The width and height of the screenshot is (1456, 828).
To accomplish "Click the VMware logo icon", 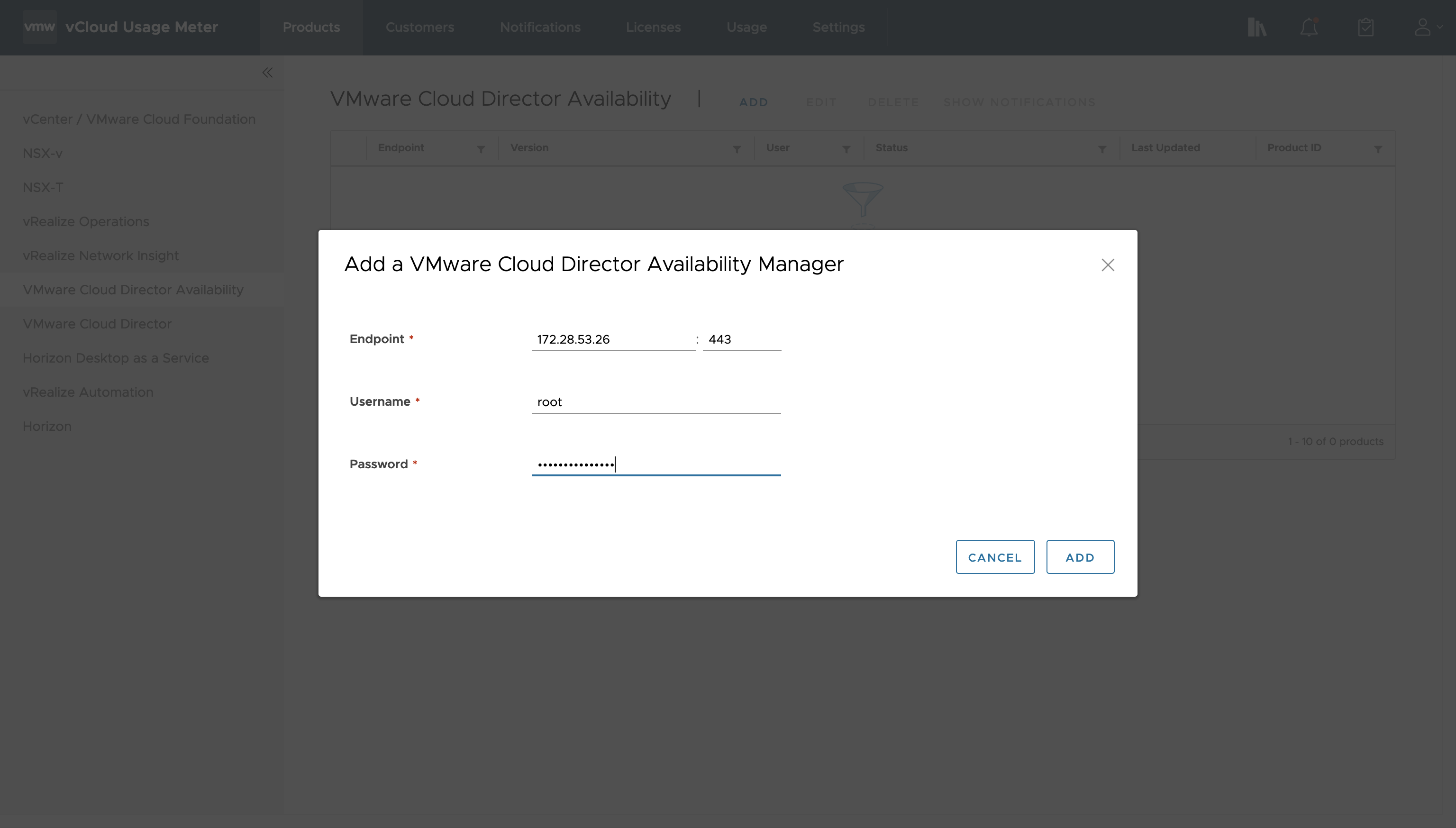I will point(39,27).
